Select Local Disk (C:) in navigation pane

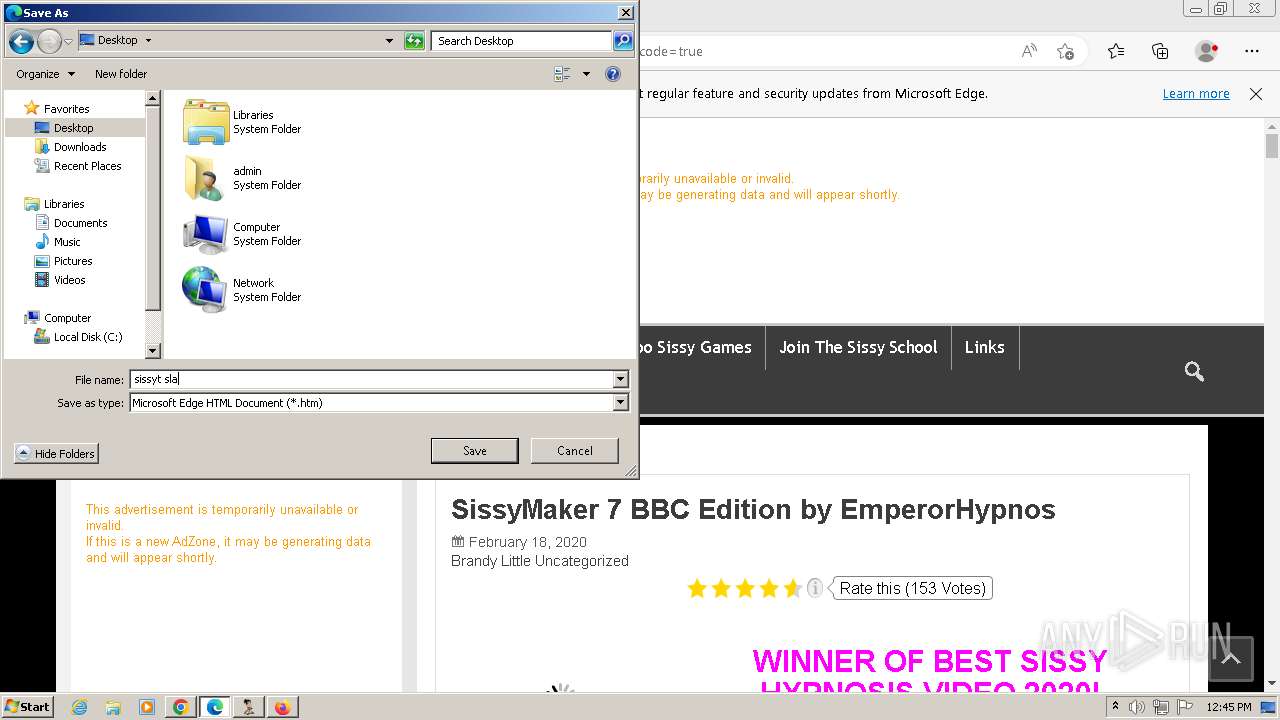tap(88, 337)
